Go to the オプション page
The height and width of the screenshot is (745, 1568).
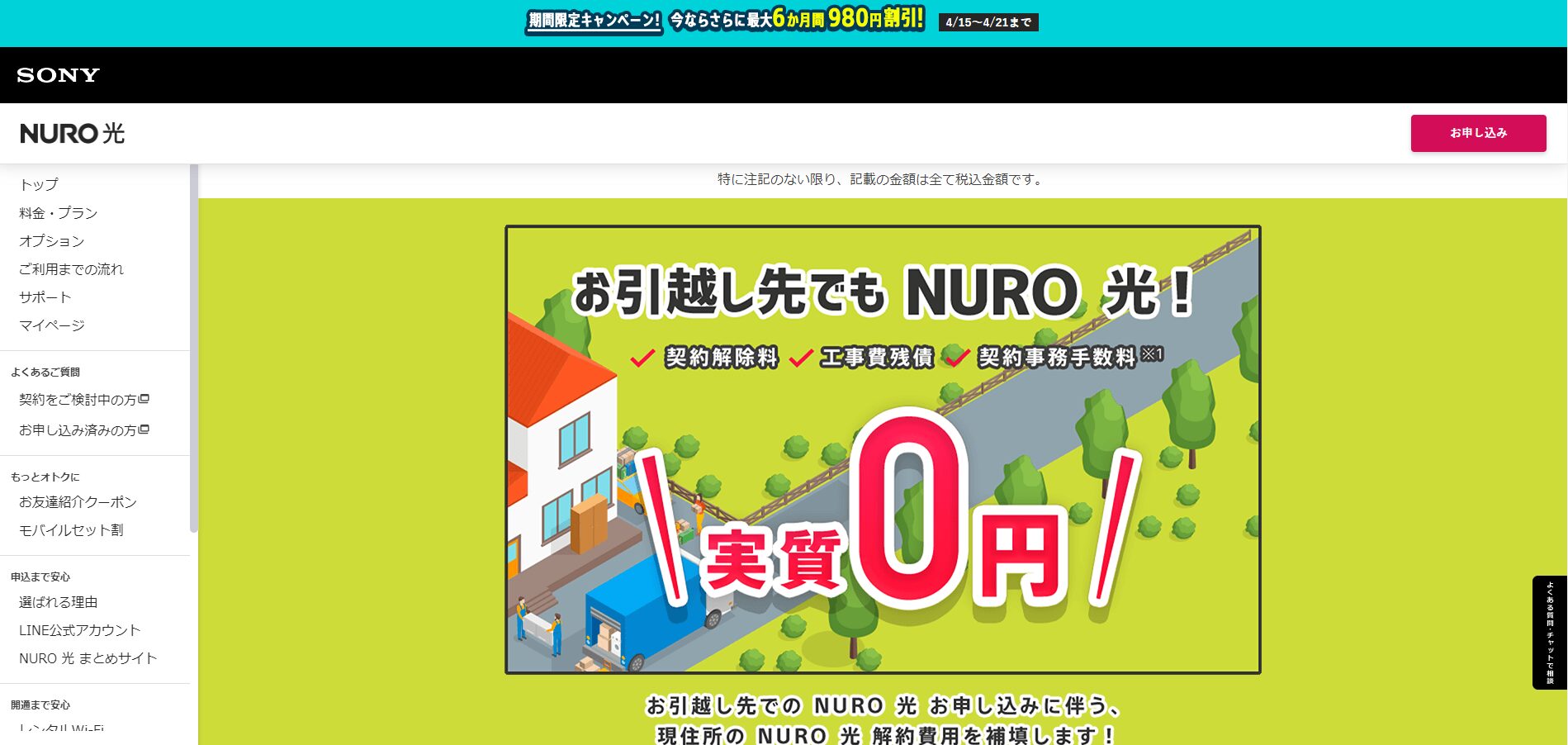[x=51, y=240]
